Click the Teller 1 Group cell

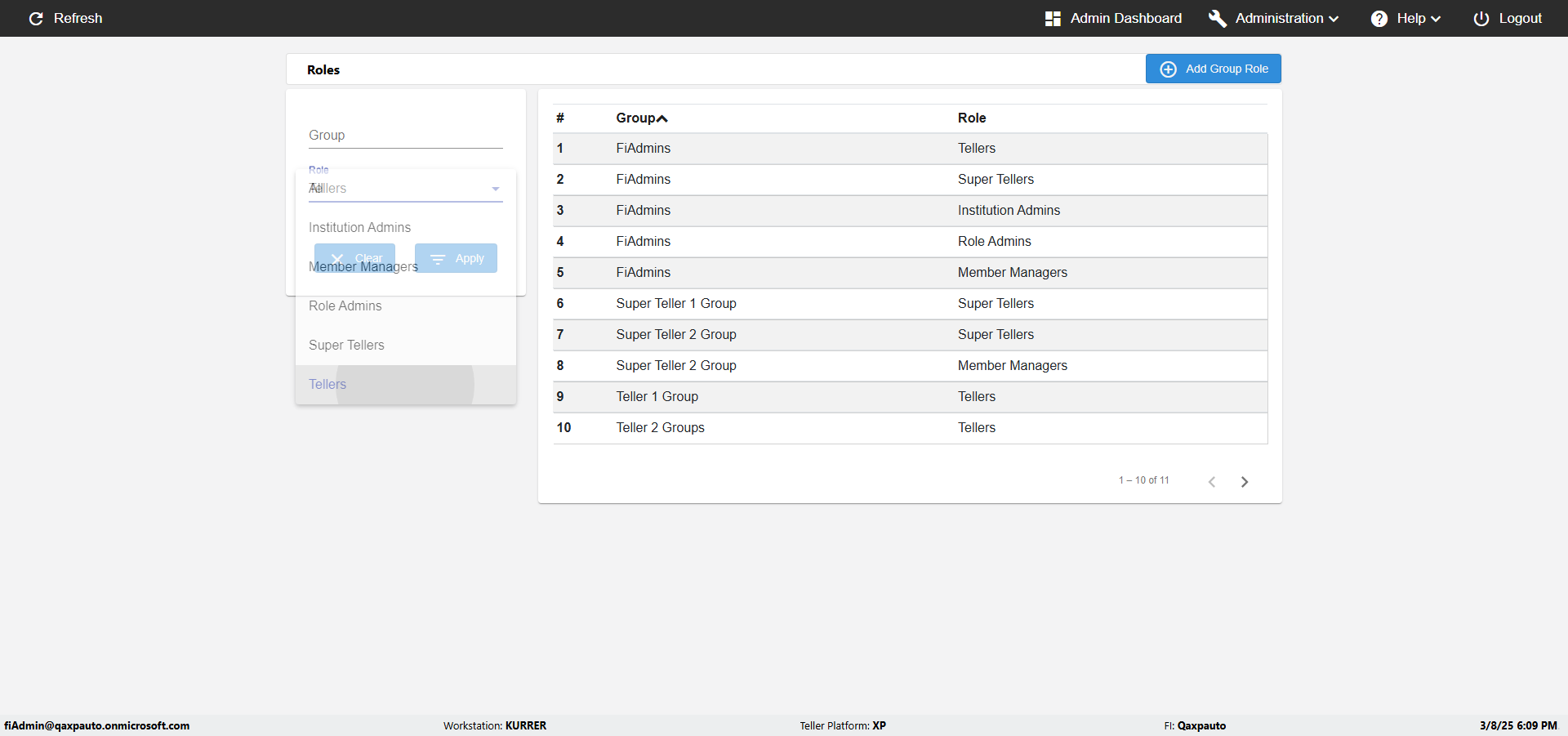657,396
